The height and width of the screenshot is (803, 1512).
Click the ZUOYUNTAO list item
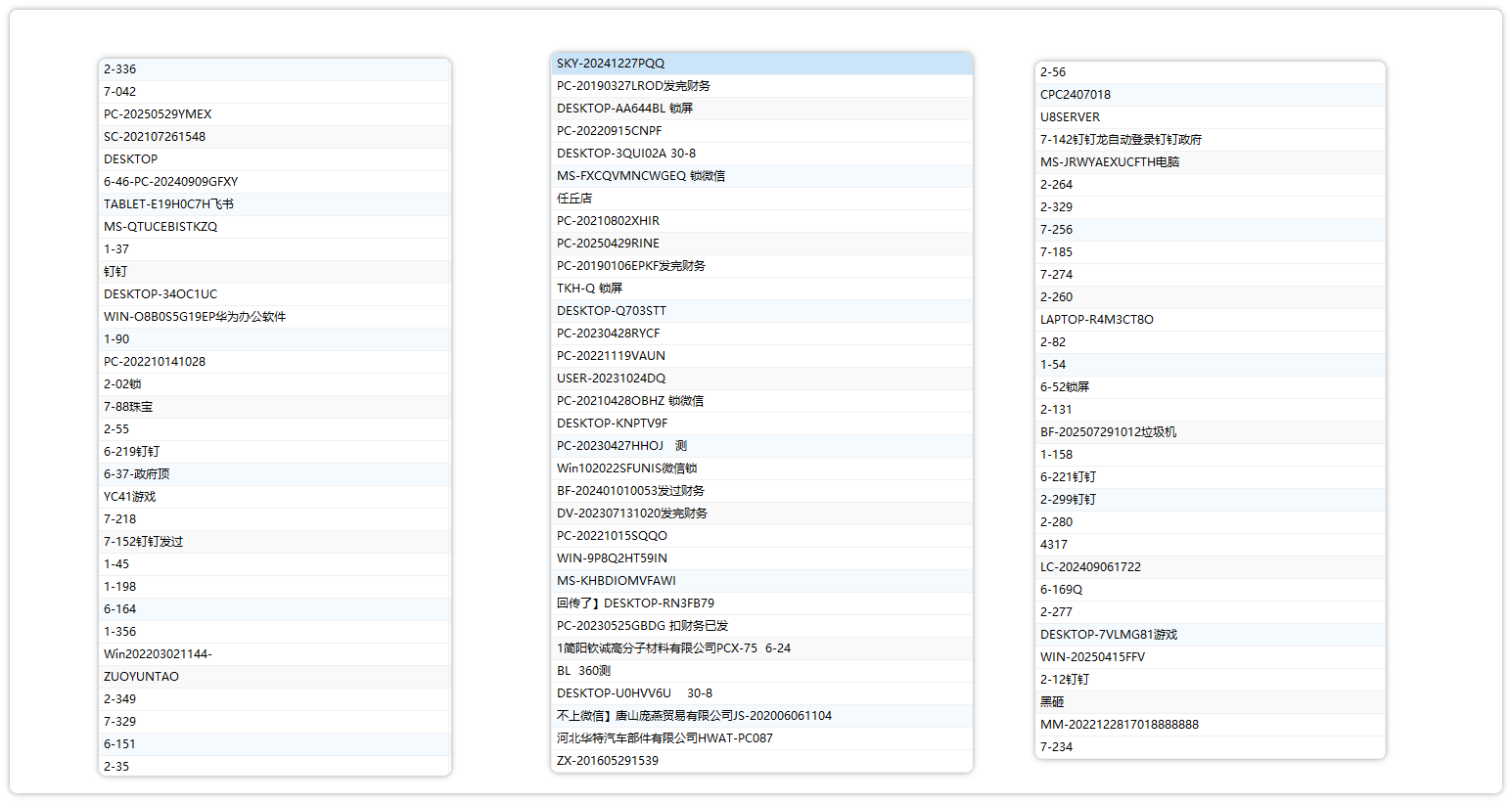point(141,677)
